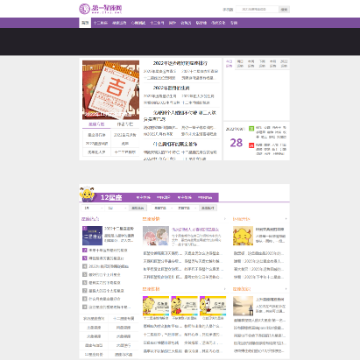
Task: Click the grey search button beside search box
Action: point(284,9)
